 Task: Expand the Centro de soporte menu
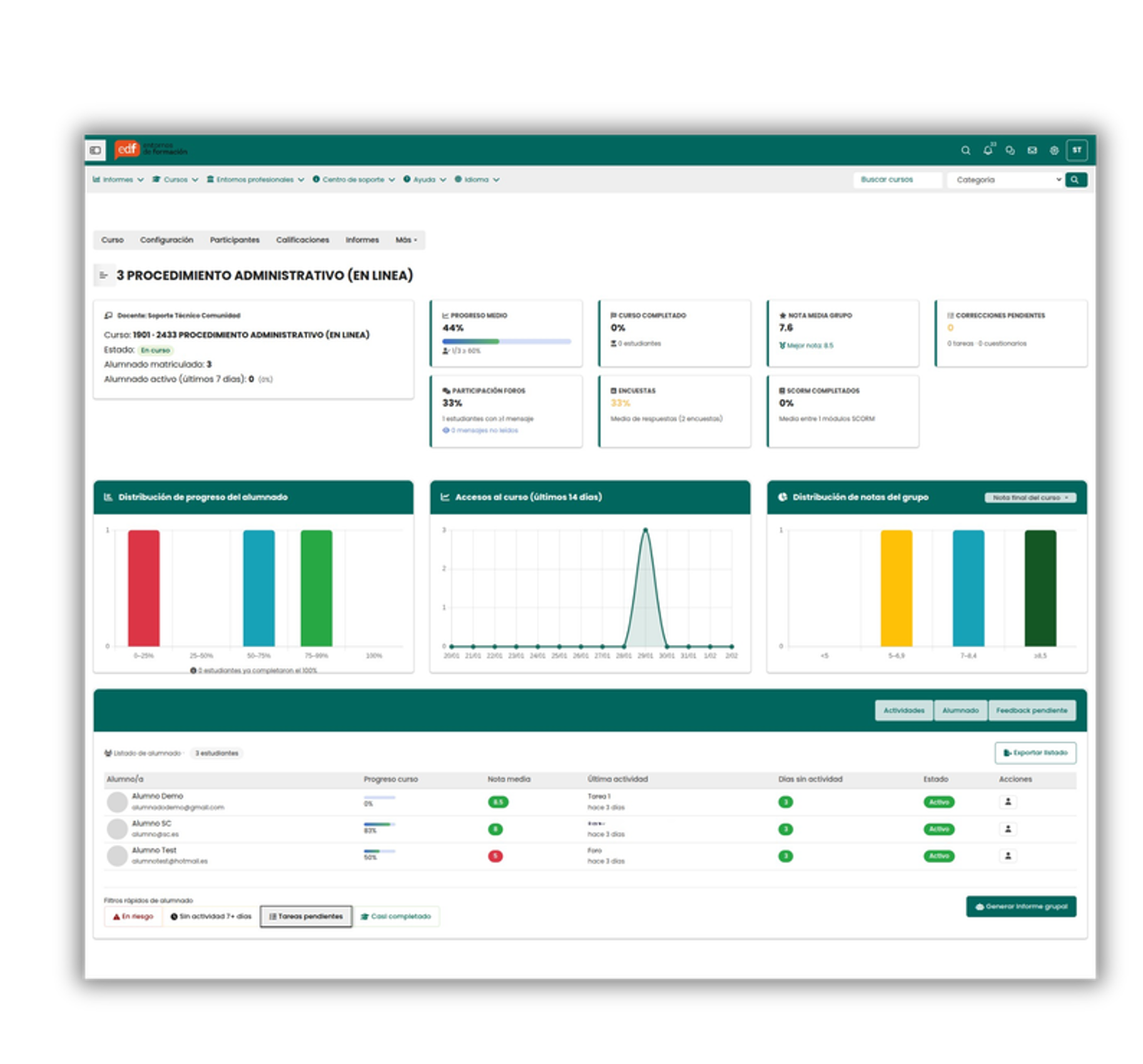point(353,180)
